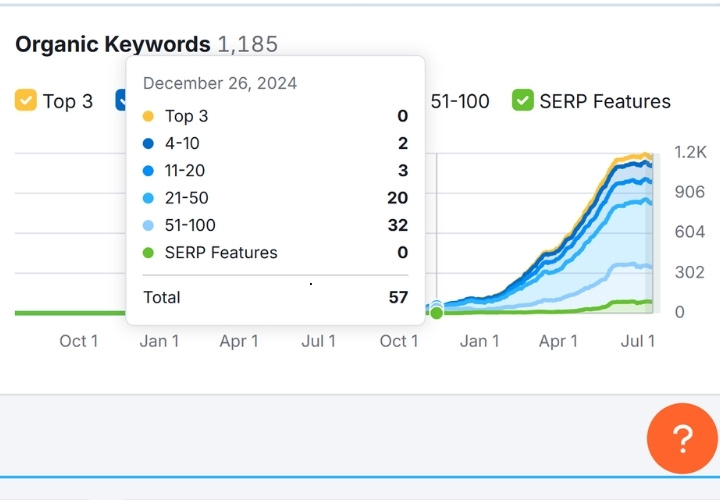
Task: Click the 1,185 keyword count
Action: [x=248, y=45]
